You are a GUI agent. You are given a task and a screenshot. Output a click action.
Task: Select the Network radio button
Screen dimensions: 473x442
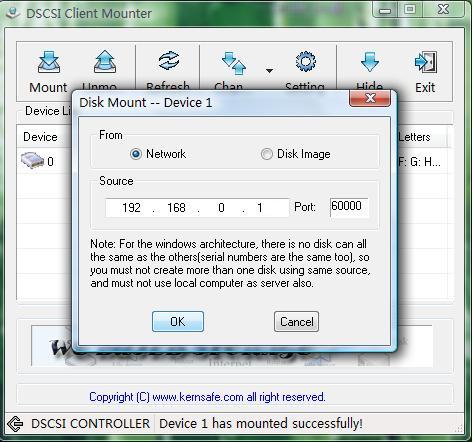tap(136, 154)
